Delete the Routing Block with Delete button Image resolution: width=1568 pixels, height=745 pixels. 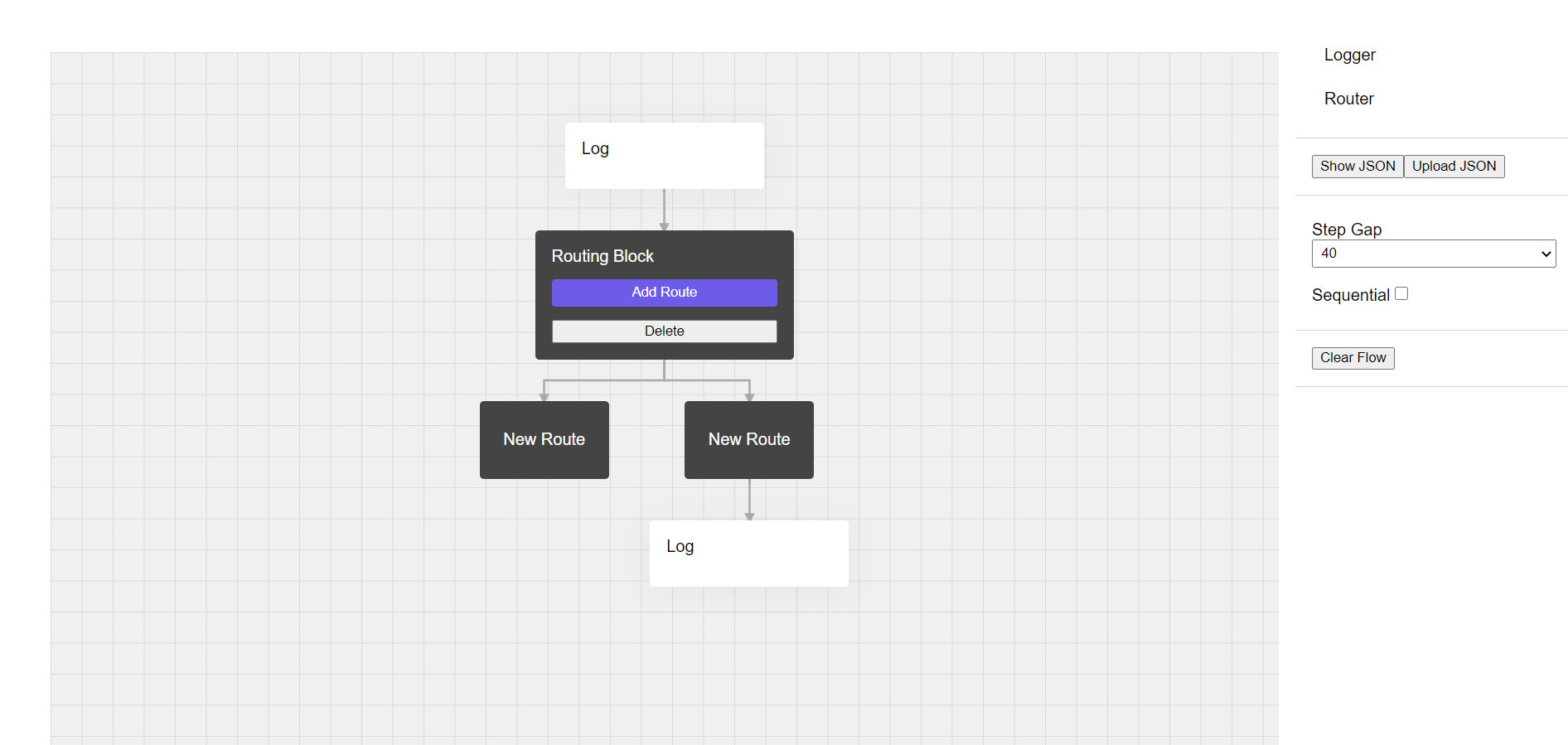(x=664, y=331)
